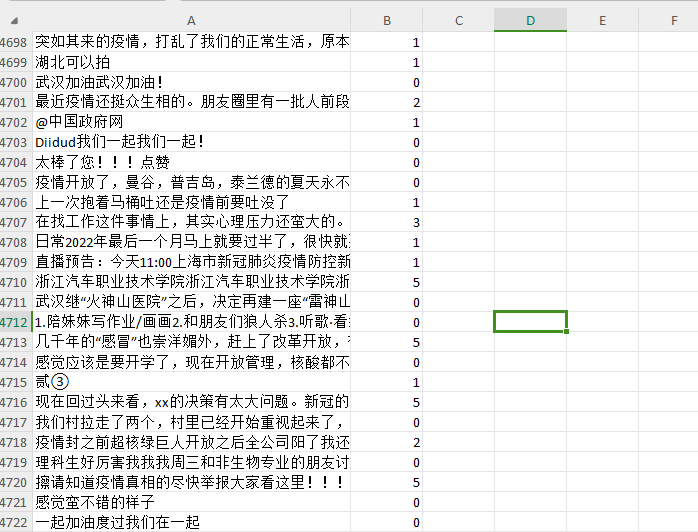Select column E header
698x532 pixels.
coord(602,20)
